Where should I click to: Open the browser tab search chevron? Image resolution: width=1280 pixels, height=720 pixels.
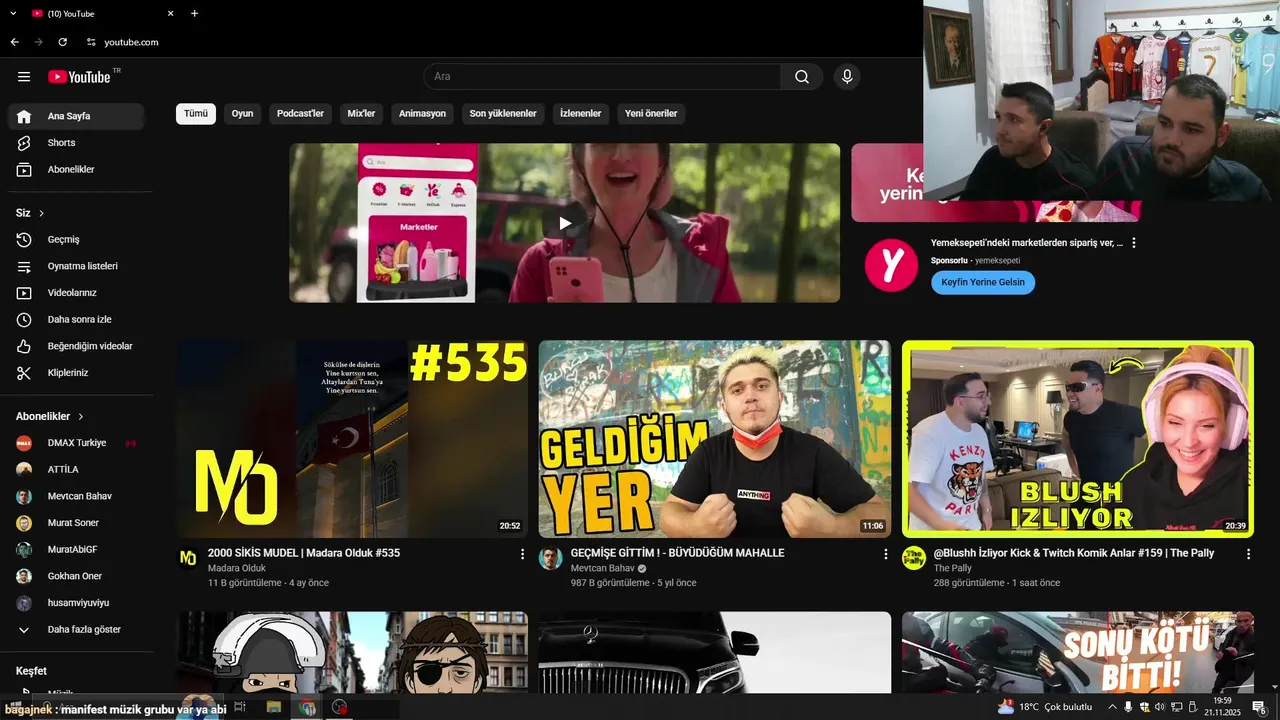point(14,13)
